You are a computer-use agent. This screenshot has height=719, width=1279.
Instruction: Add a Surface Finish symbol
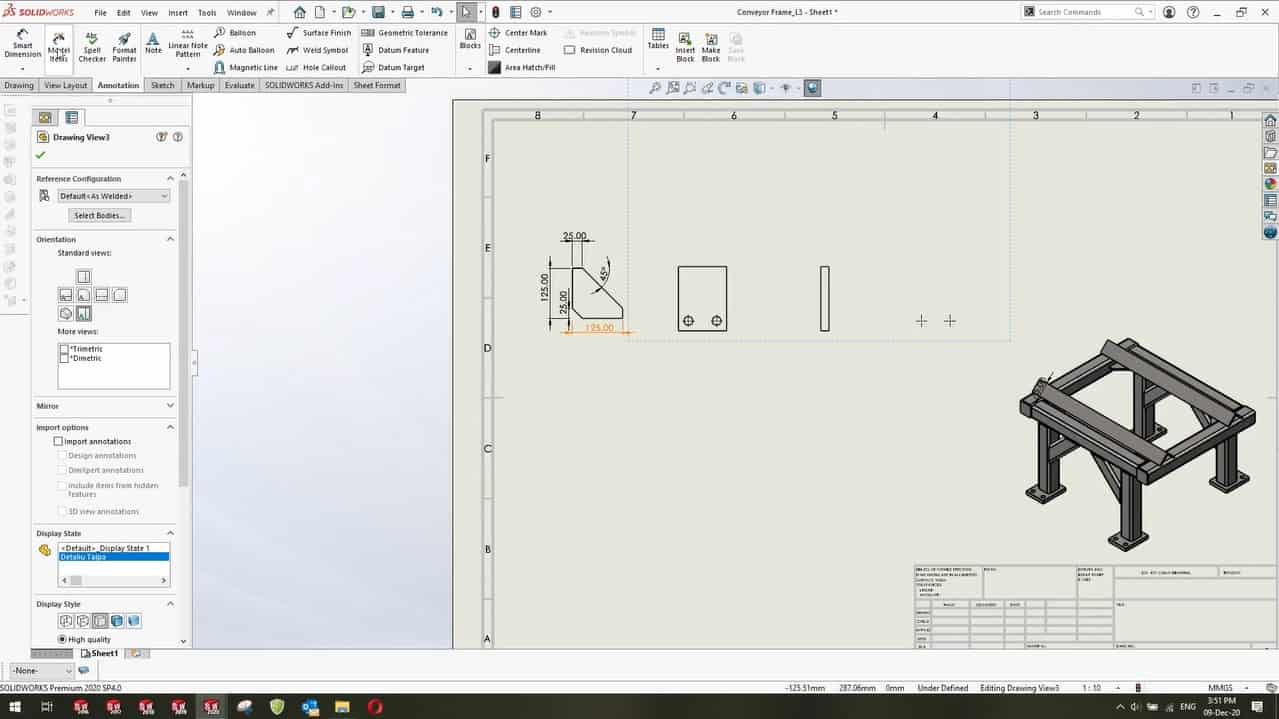click(x=319, y=33)
